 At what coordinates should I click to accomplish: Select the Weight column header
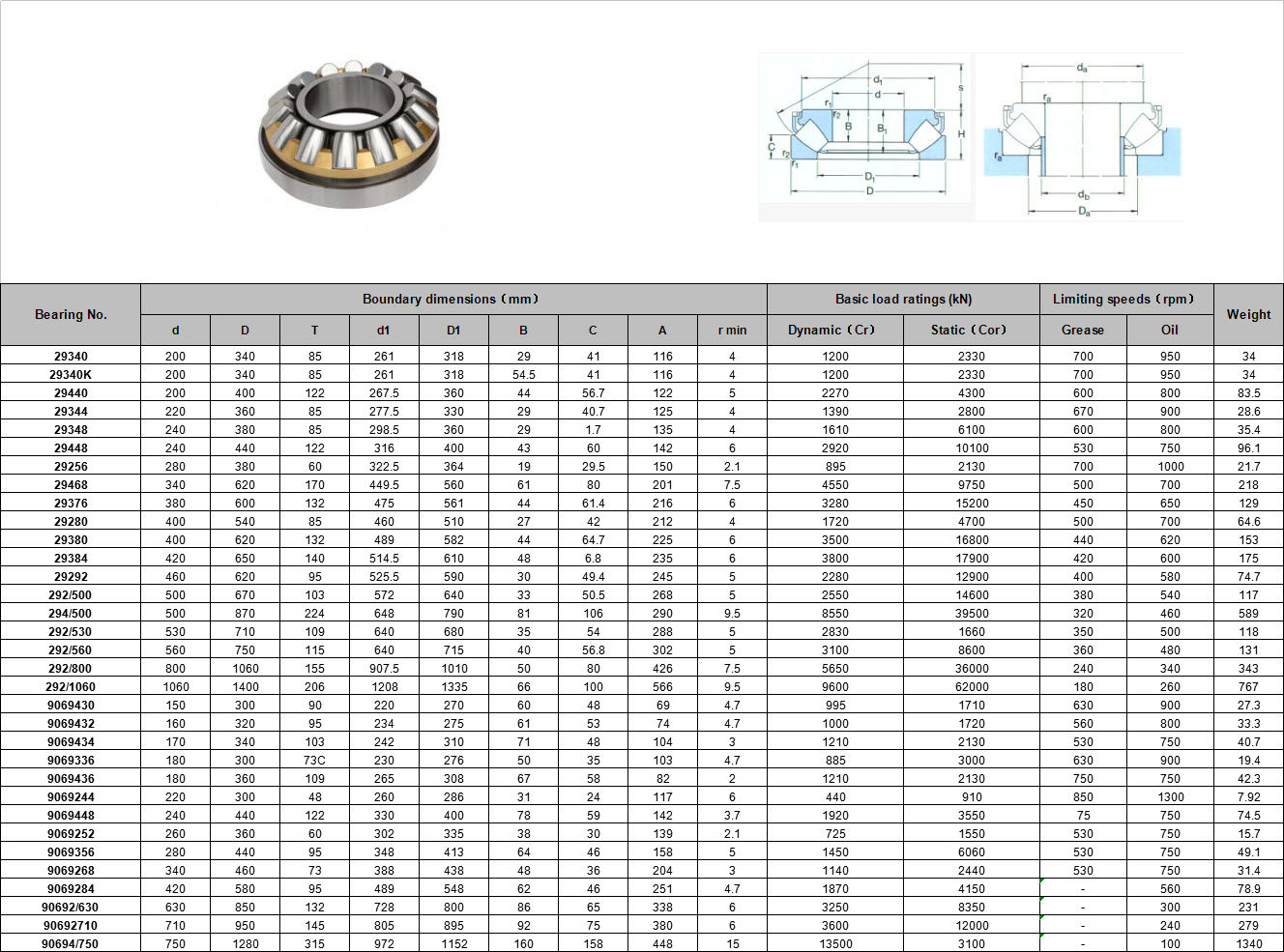[1248, 314]
